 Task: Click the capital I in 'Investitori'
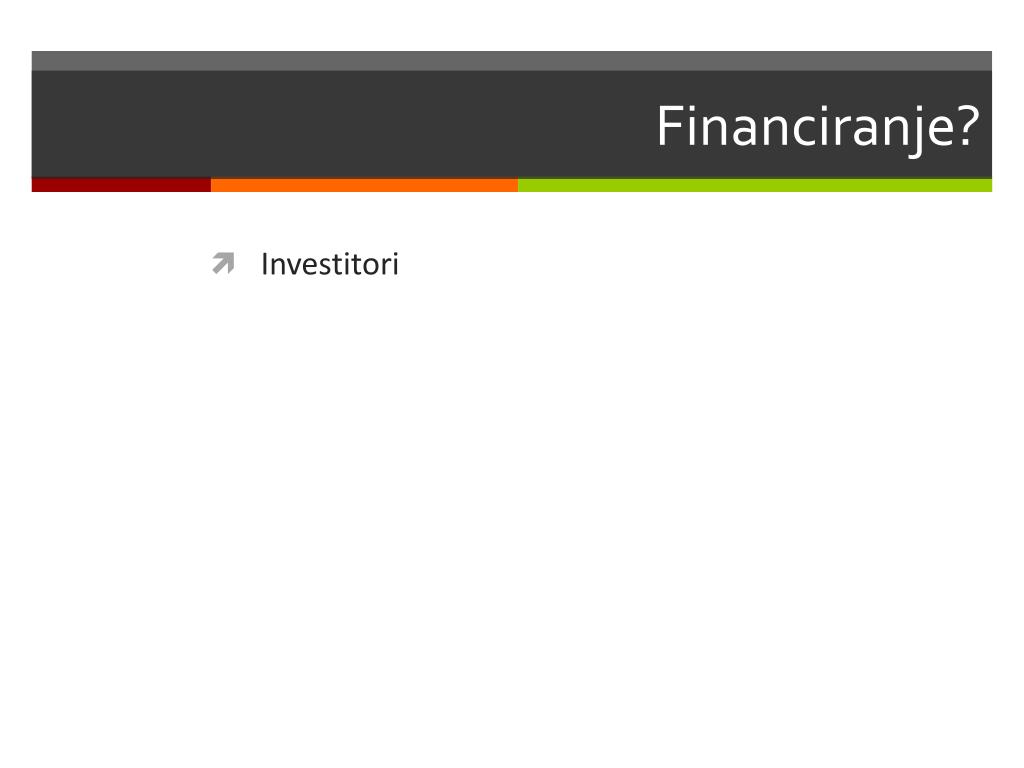coord(264,264)
